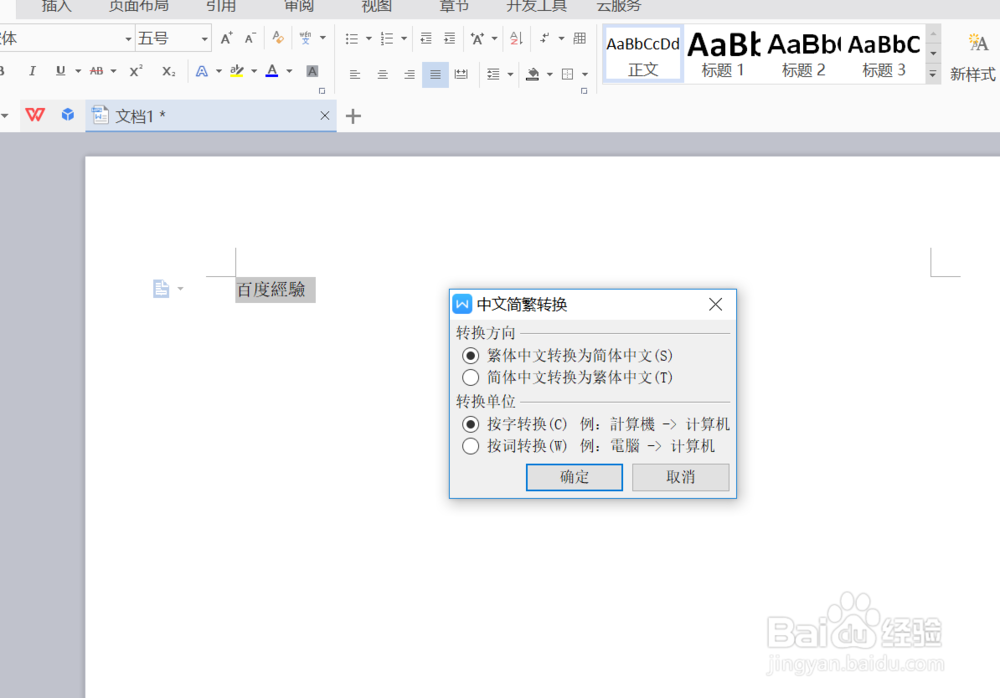Toggle italic formatting
1000x698 pixels.
(x=32, y=71)
